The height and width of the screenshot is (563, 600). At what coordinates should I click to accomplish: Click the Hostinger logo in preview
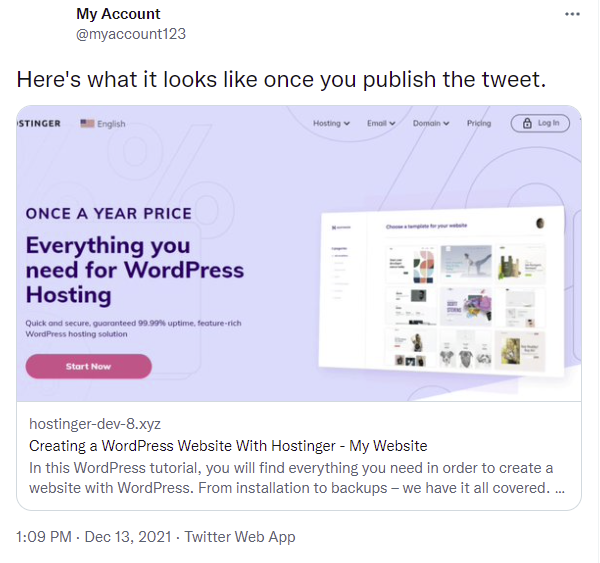(x=40, y=123)
